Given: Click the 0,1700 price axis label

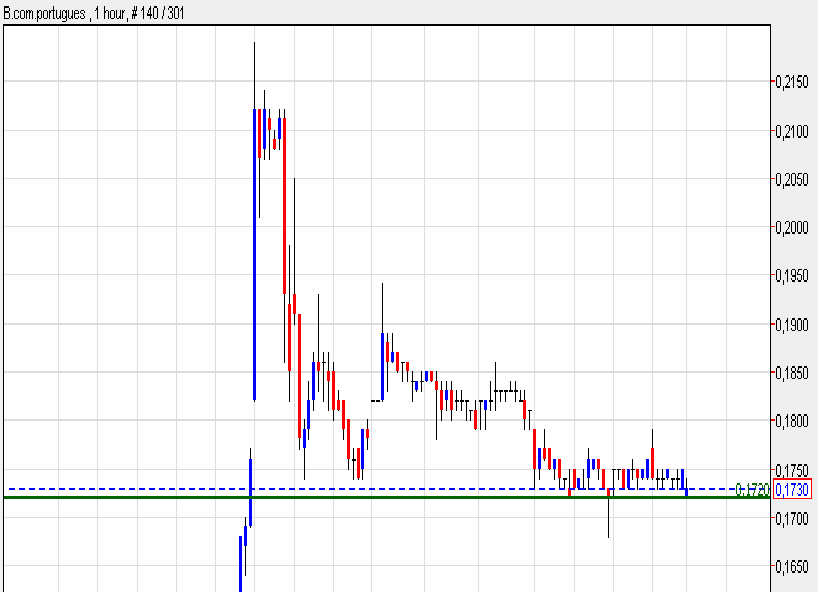Looking at the screenshot, I should click(x=792, y=518).
